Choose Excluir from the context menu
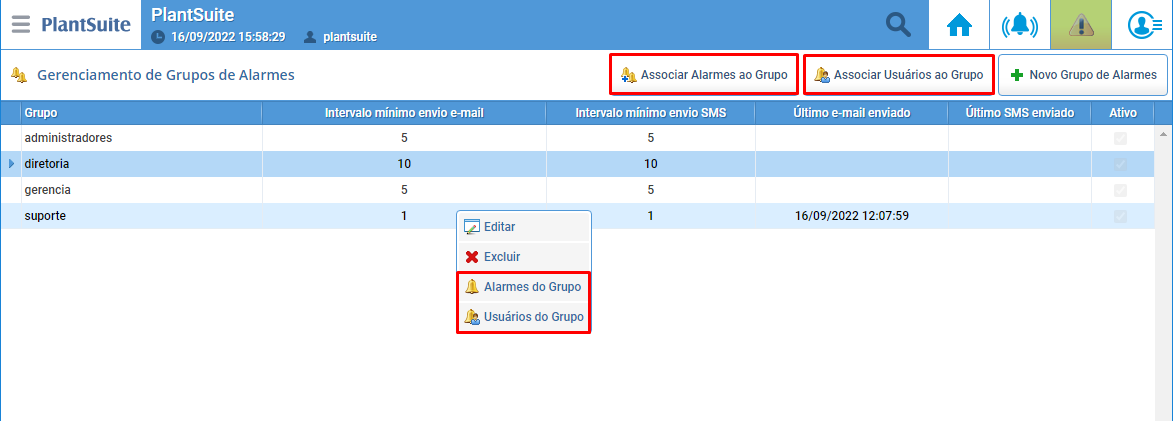This screenshot has width=1173, height=421. [524, 256]
